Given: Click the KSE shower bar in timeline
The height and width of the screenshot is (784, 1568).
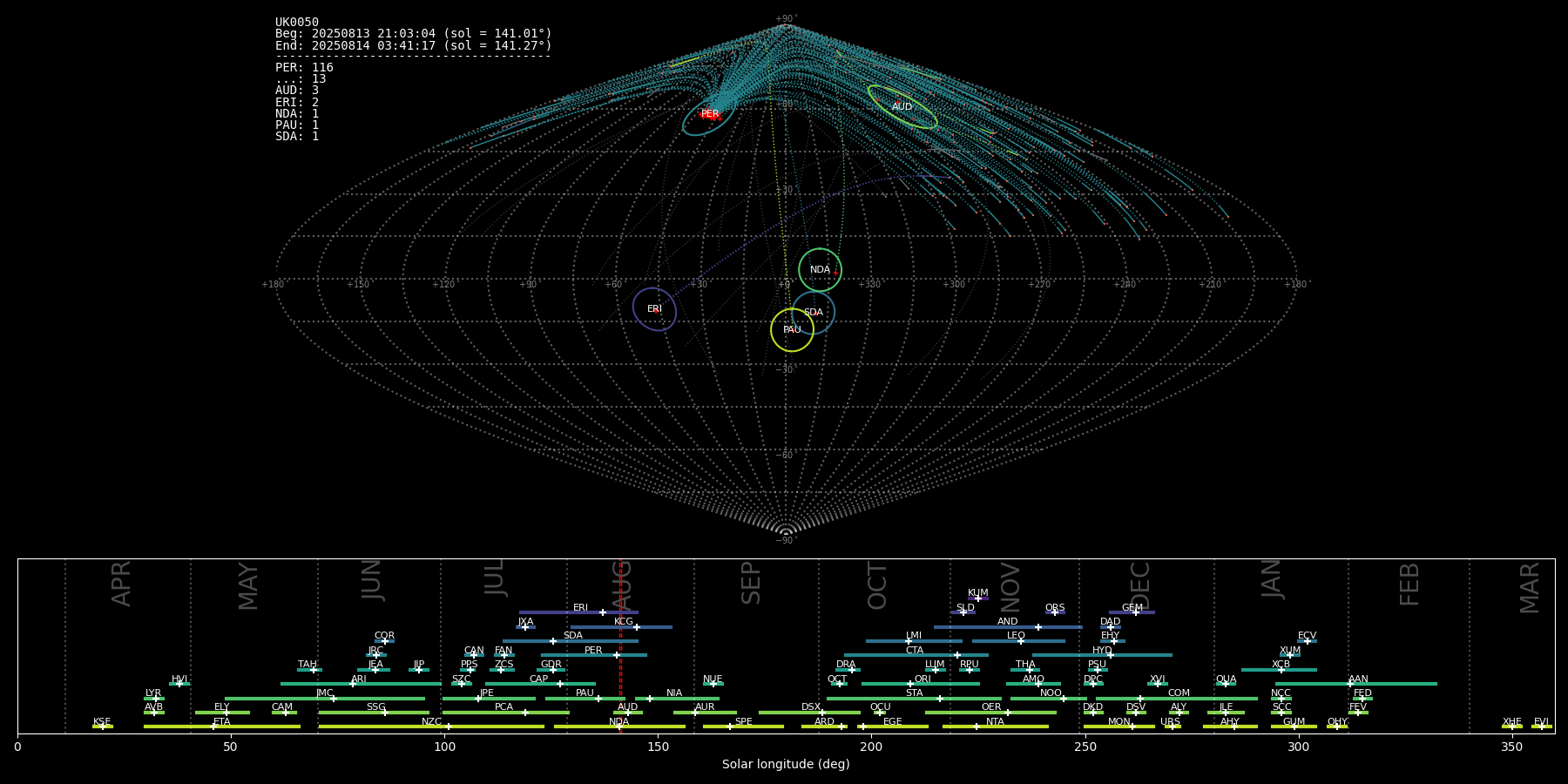Looking at the screenshot, I should coord(103,727).
